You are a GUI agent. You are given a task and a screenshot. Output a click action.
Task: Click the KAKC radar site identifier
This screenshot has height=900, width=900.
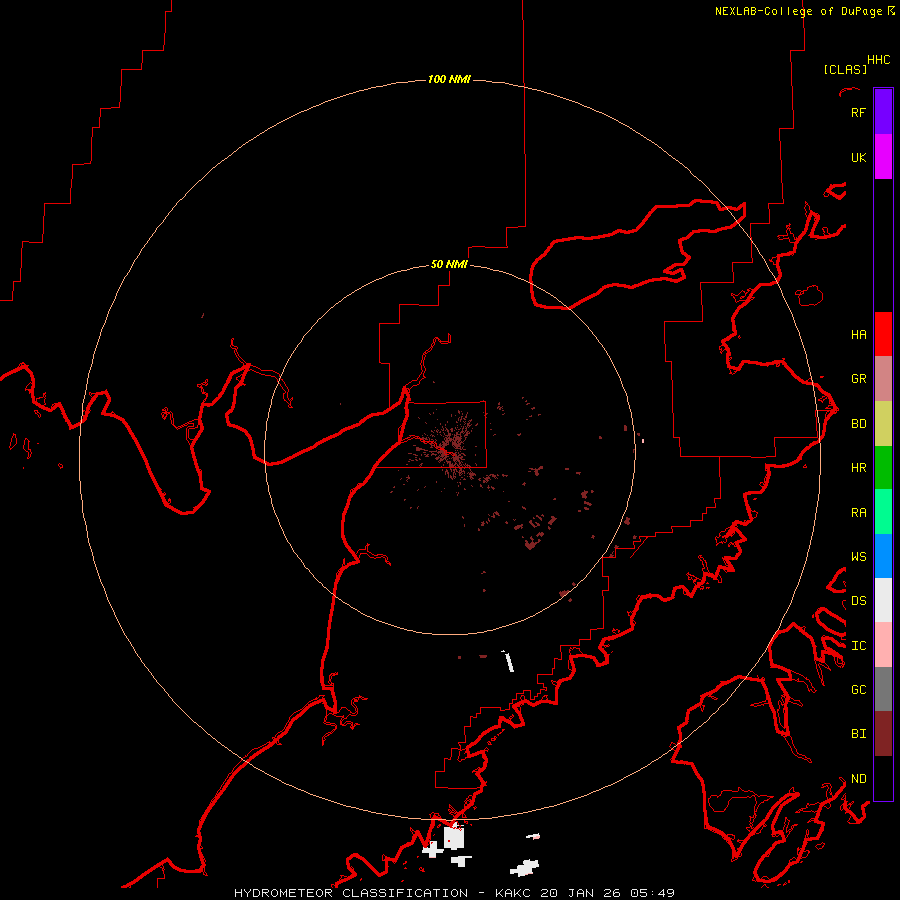pos(513,893)
